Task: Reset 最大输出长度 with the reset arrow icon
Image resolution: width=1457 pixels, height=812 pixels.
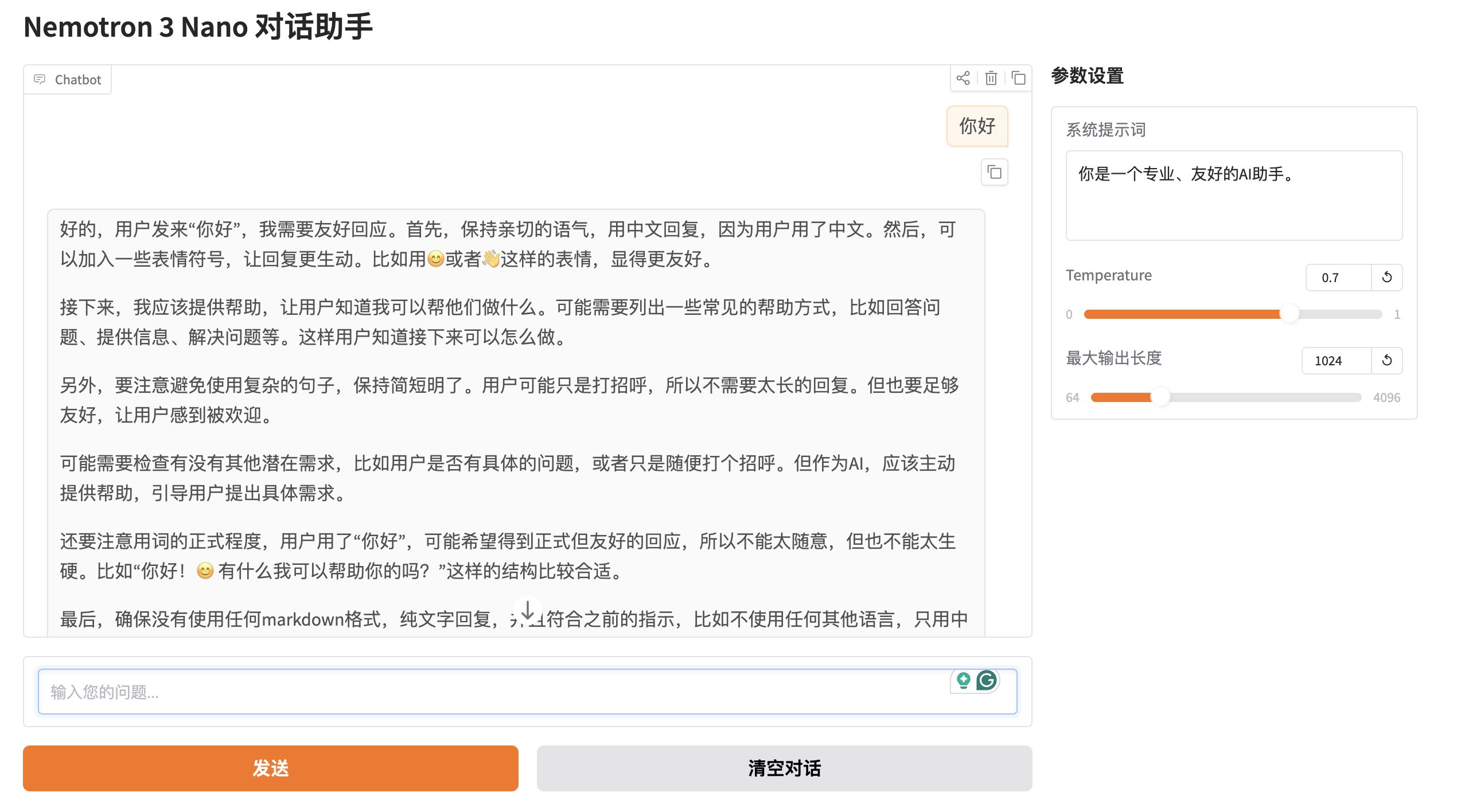Action: tap(1386, 361)
